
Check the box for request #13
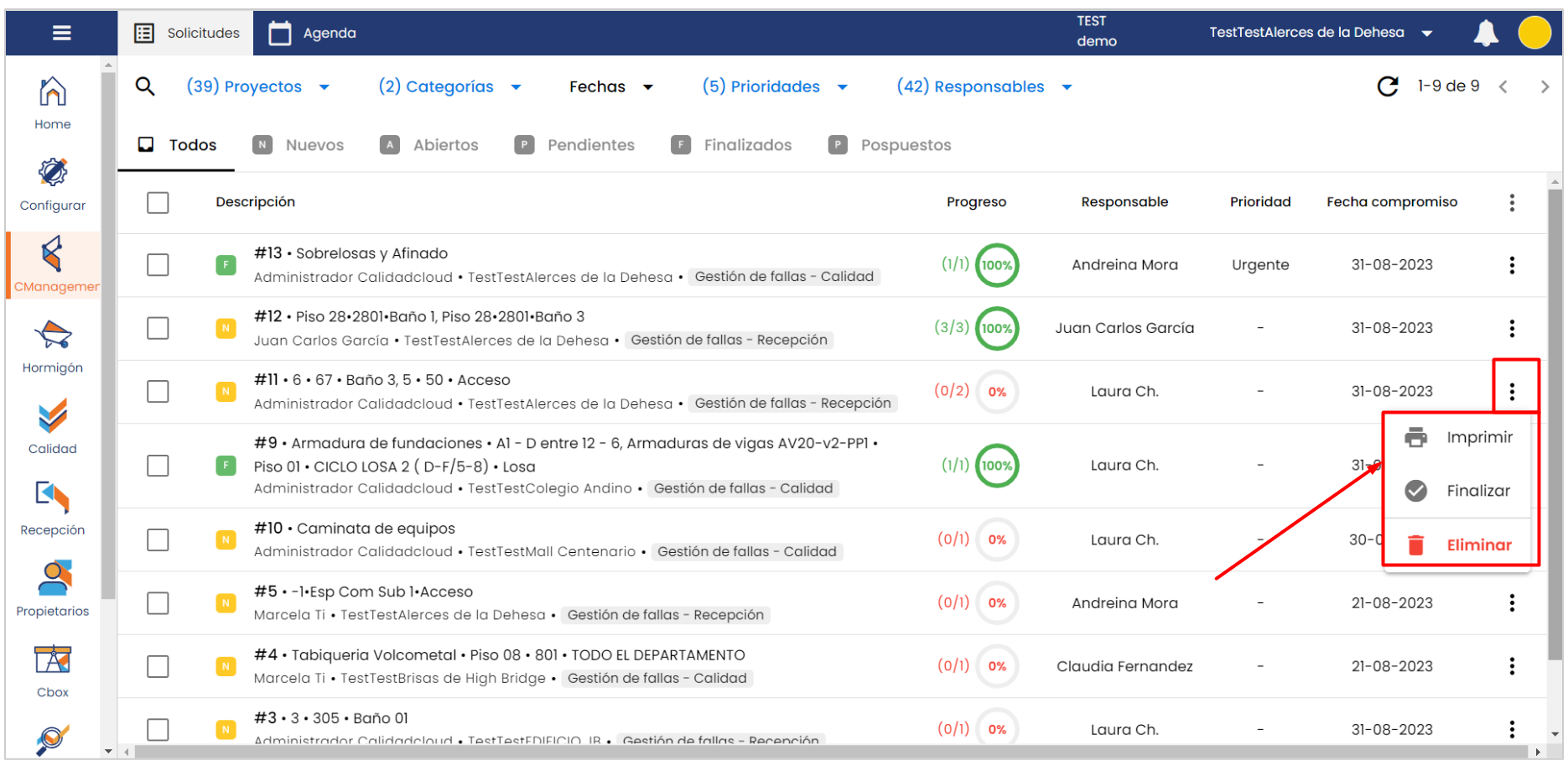coord(158,265)
